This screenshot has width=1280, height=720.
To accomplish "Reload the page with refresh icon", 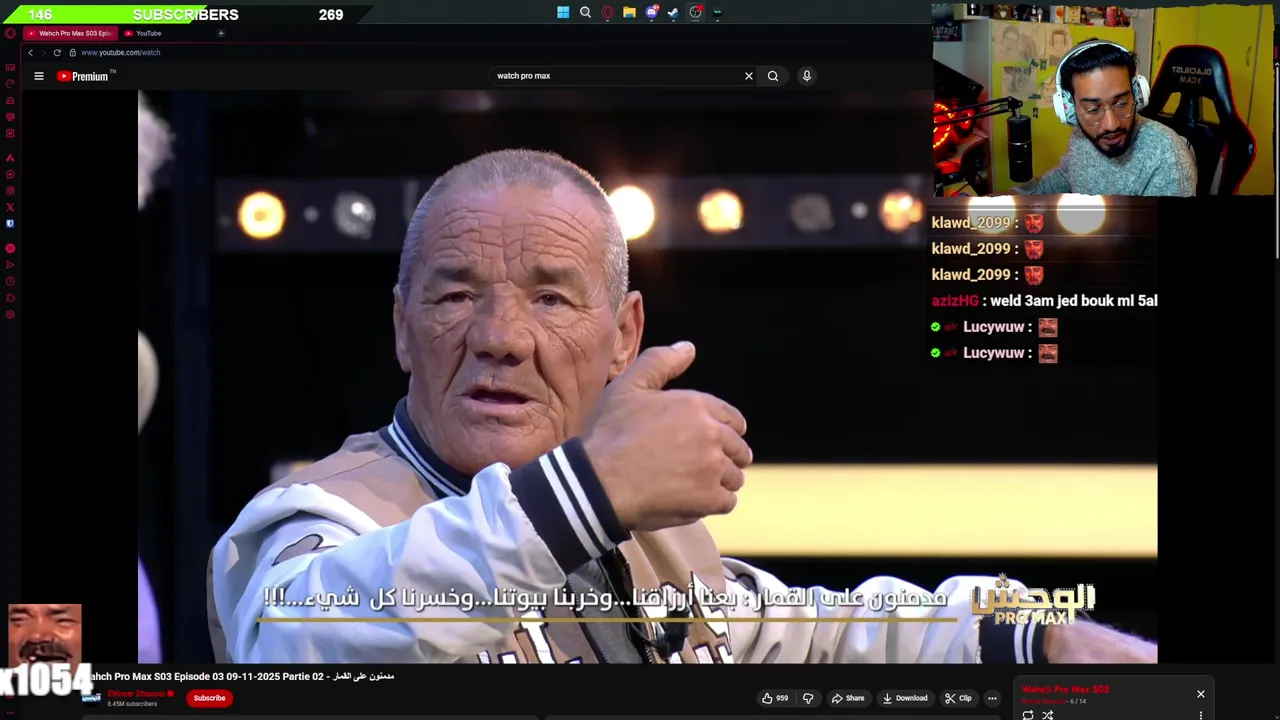I will 57,52.
